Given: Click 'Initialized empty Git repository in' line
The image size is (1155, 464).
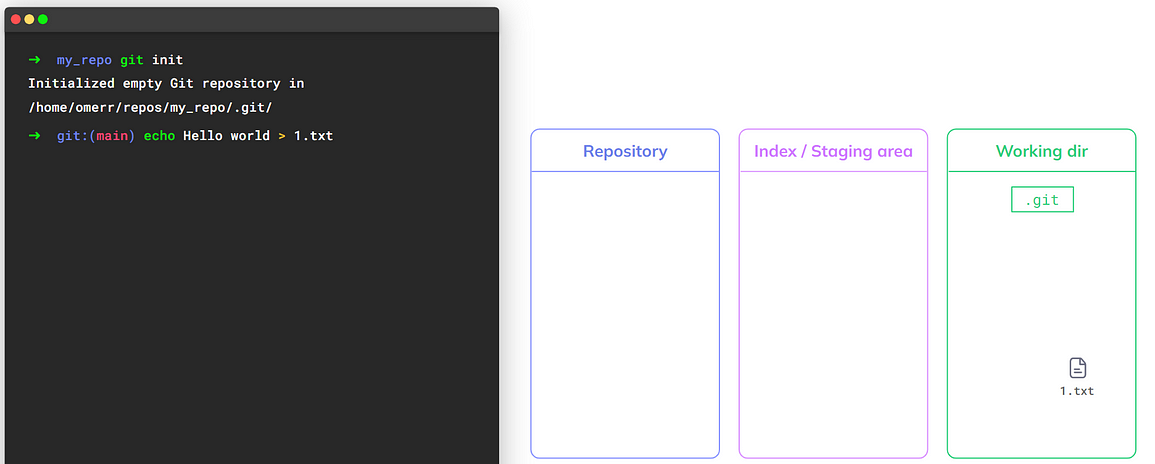Looking at the screenshot, I should coord(166,83).
